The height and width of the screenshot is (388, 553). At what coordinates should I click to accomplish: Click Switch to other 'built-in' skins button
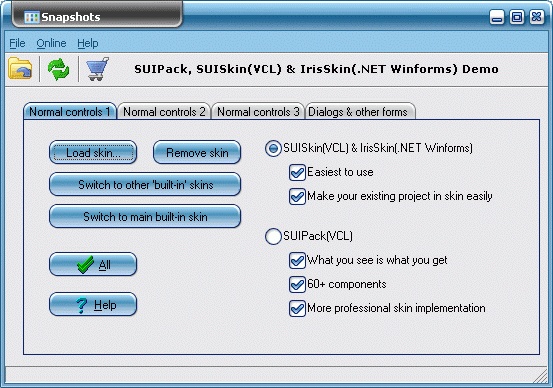tap(145, 184)
